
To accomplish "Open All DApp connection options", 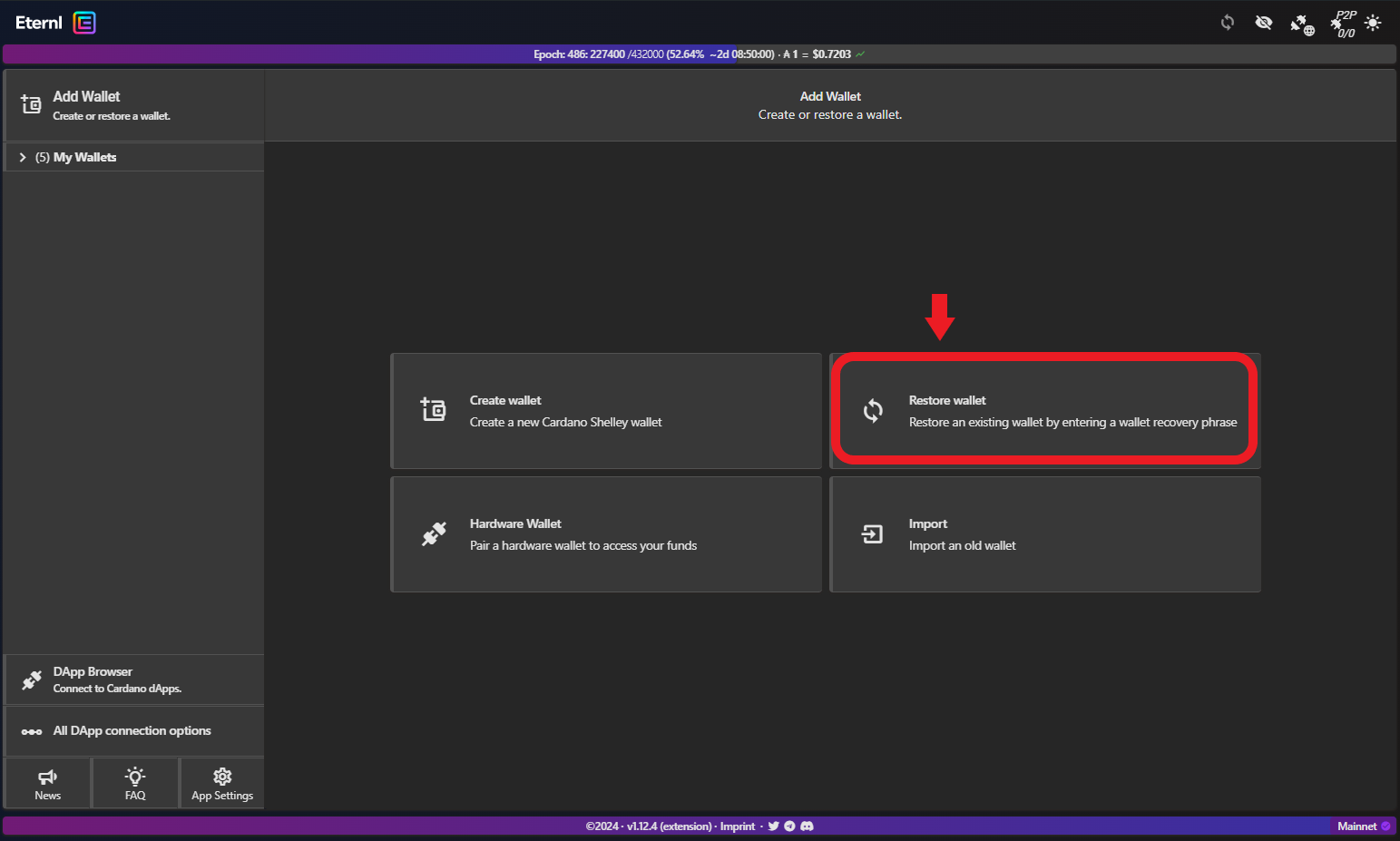I will click(x=133, y=731).
